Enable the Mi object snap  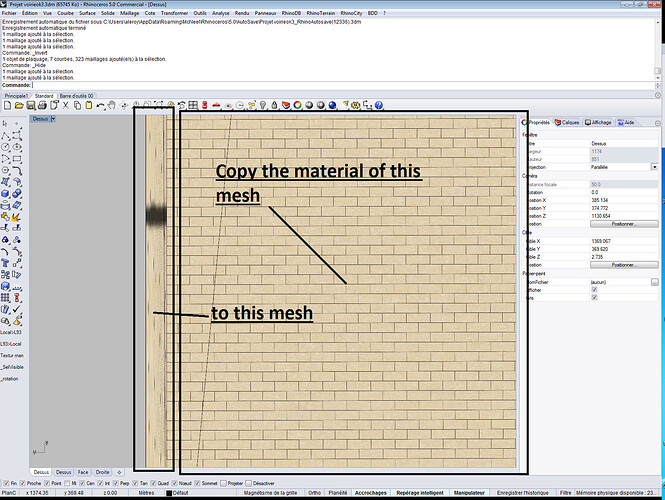pyautogui.click(x=67, y=483)
